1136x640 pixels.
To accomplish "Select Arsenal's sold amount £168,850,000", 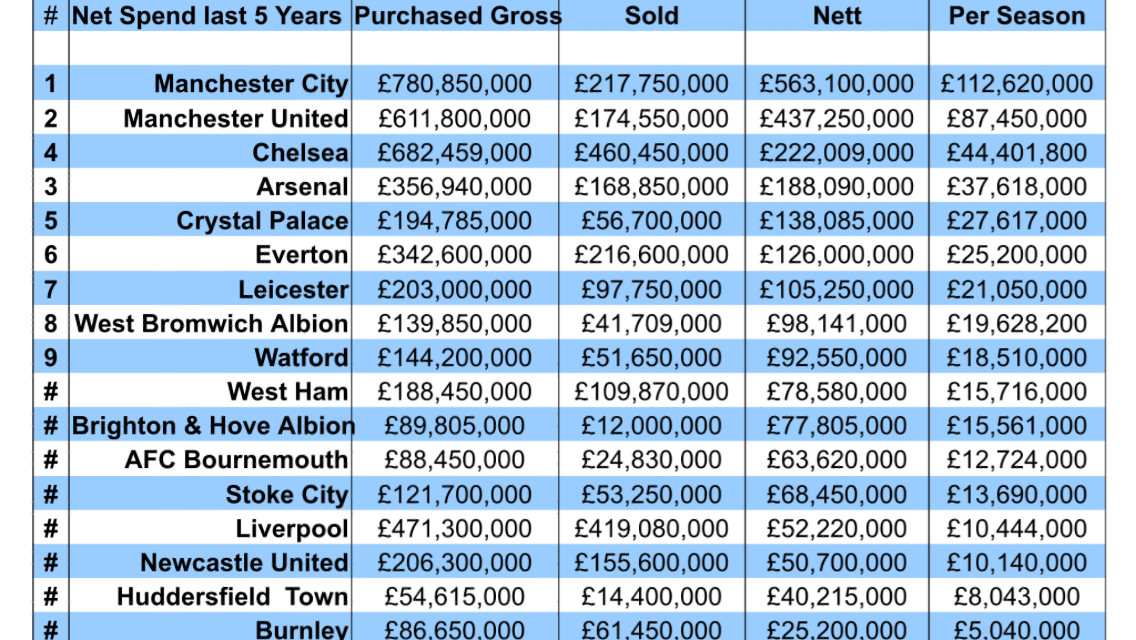I will pos(651,186).
